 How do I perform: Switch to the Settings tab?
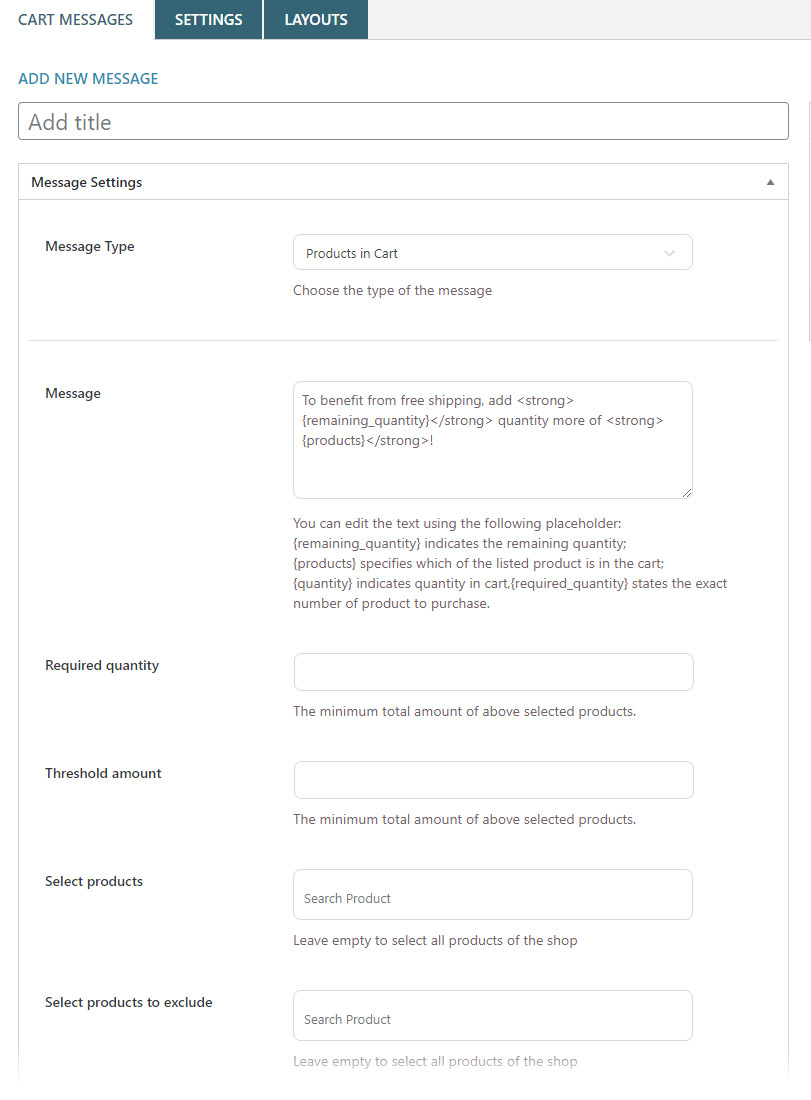[208, 20]
